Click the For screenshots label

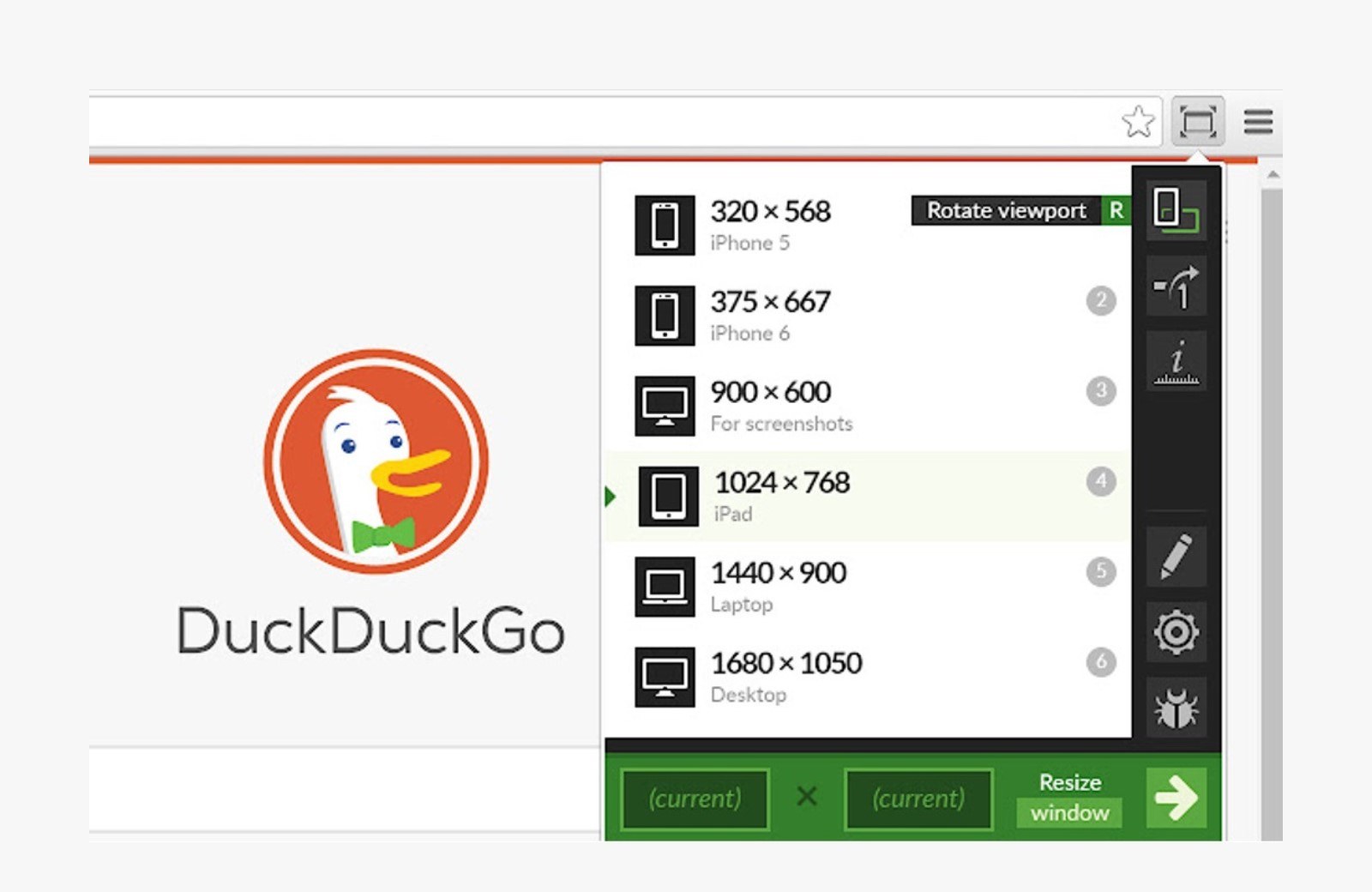(781, 424)
